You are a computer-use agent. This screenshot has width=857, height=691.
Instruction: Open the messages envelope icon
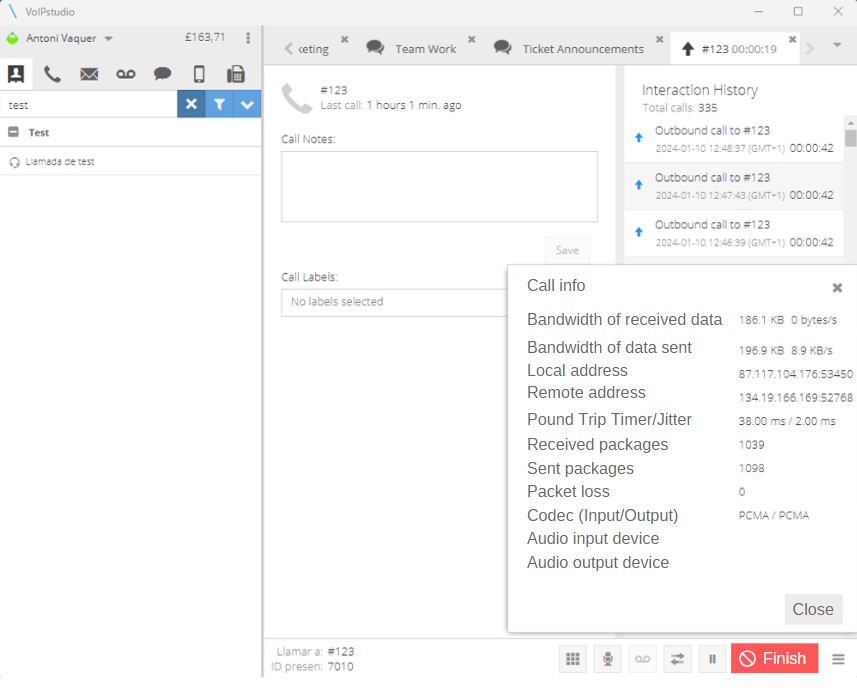pyautogui.click(x=89, y=74)
